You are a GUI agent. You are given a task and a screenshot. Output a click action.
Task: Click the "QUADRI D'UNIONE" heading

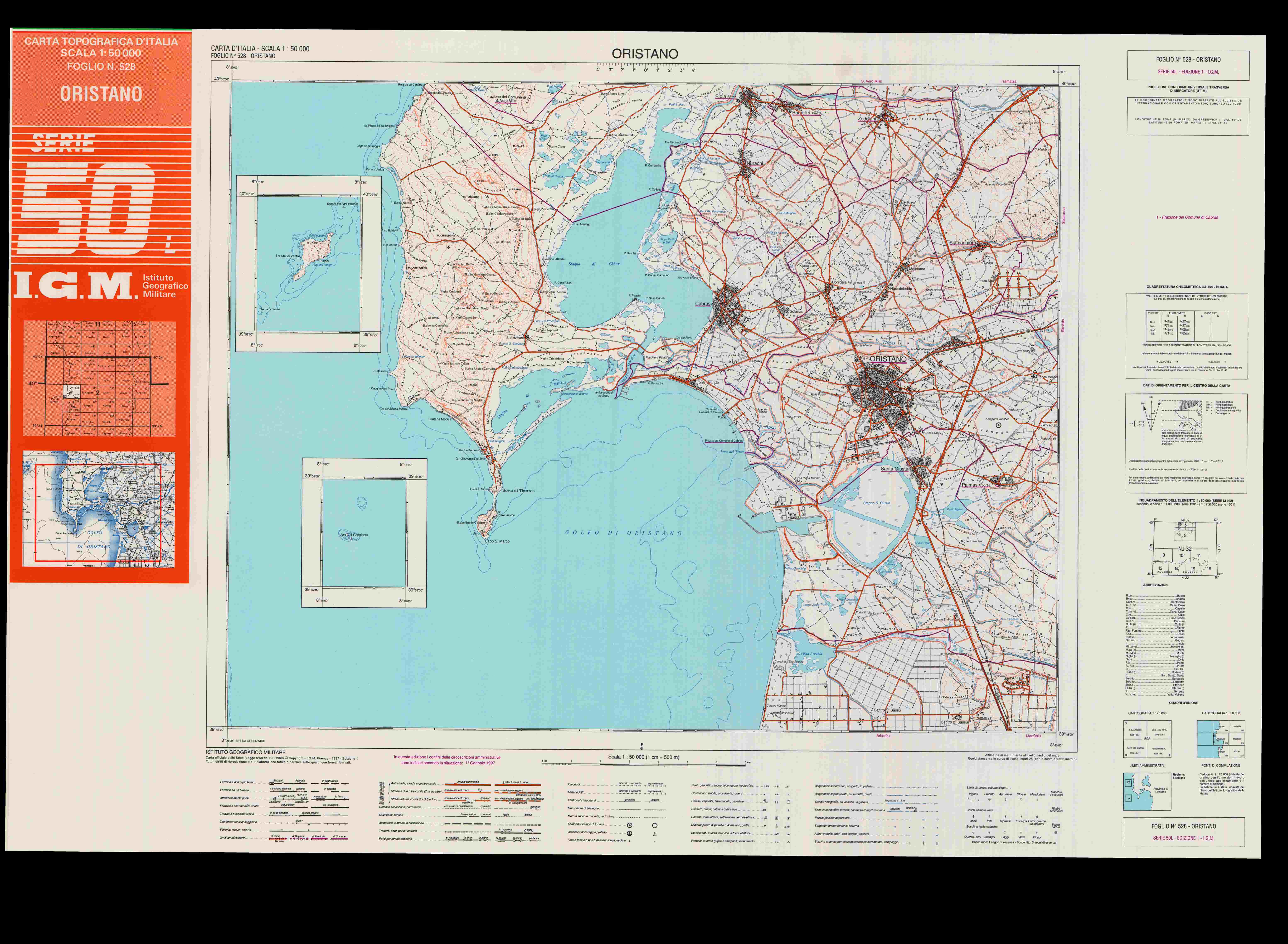tap(1183, 703)
